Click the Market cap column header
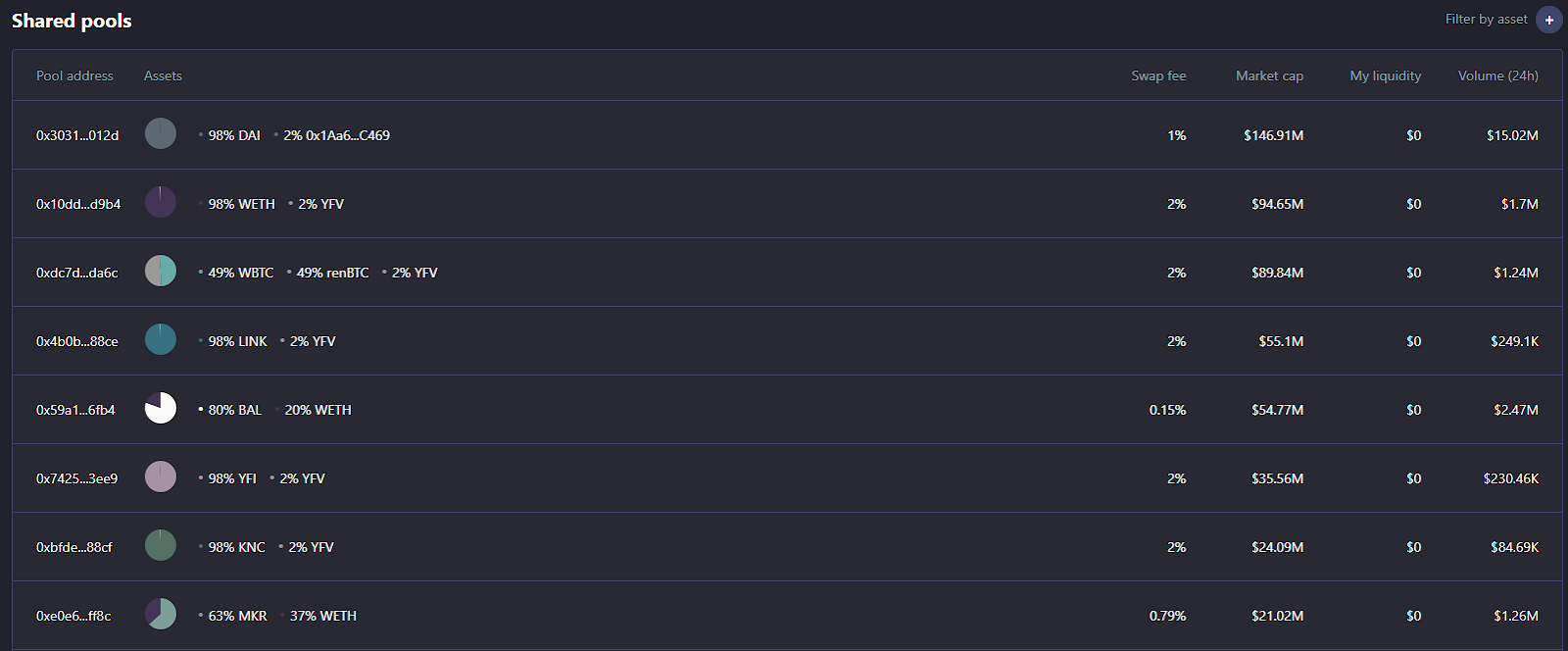Image resolution: width=1568 pixels, height=651 pixels. pyautogui.click(x=1269, y=75)
